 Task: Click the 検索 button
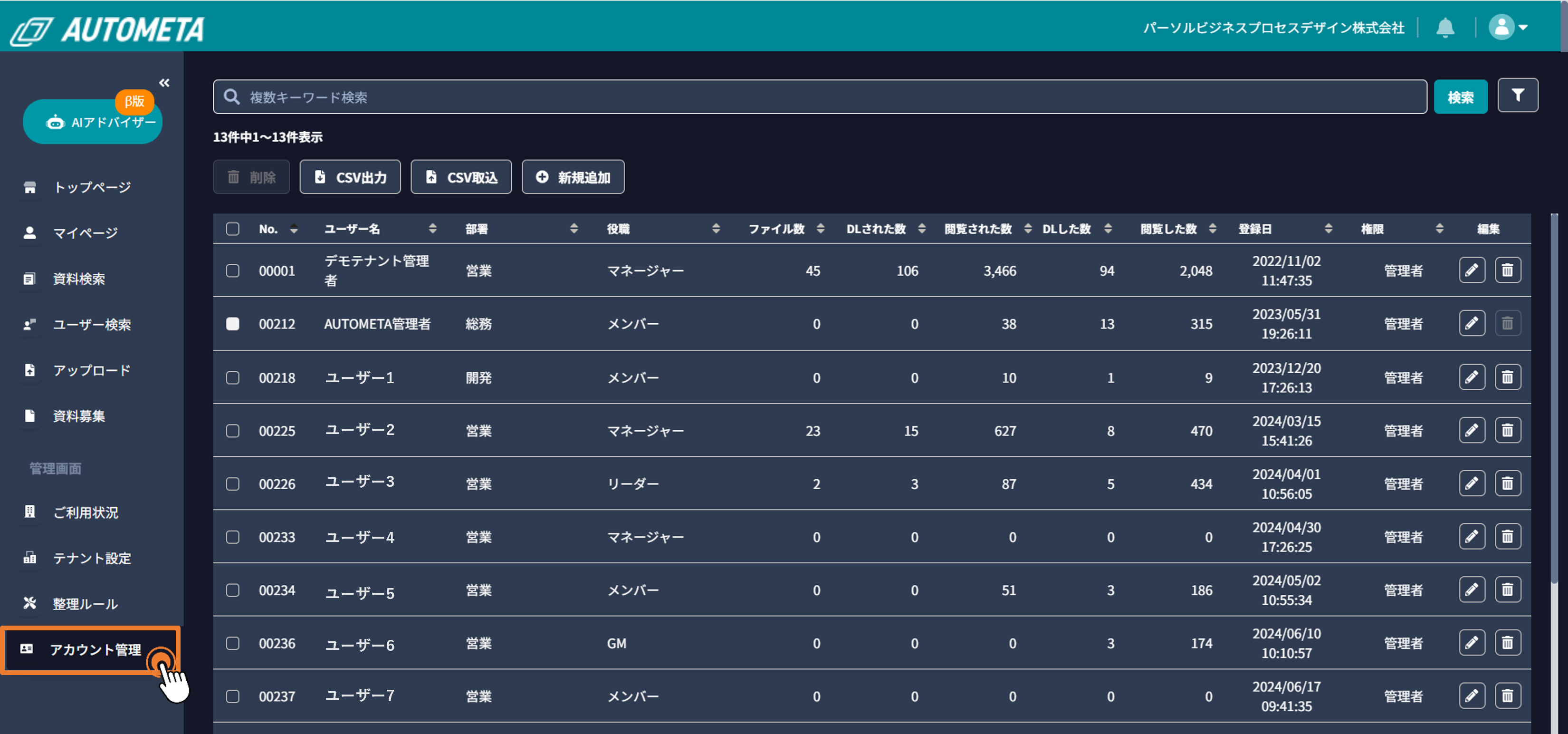click(1460, 97)
